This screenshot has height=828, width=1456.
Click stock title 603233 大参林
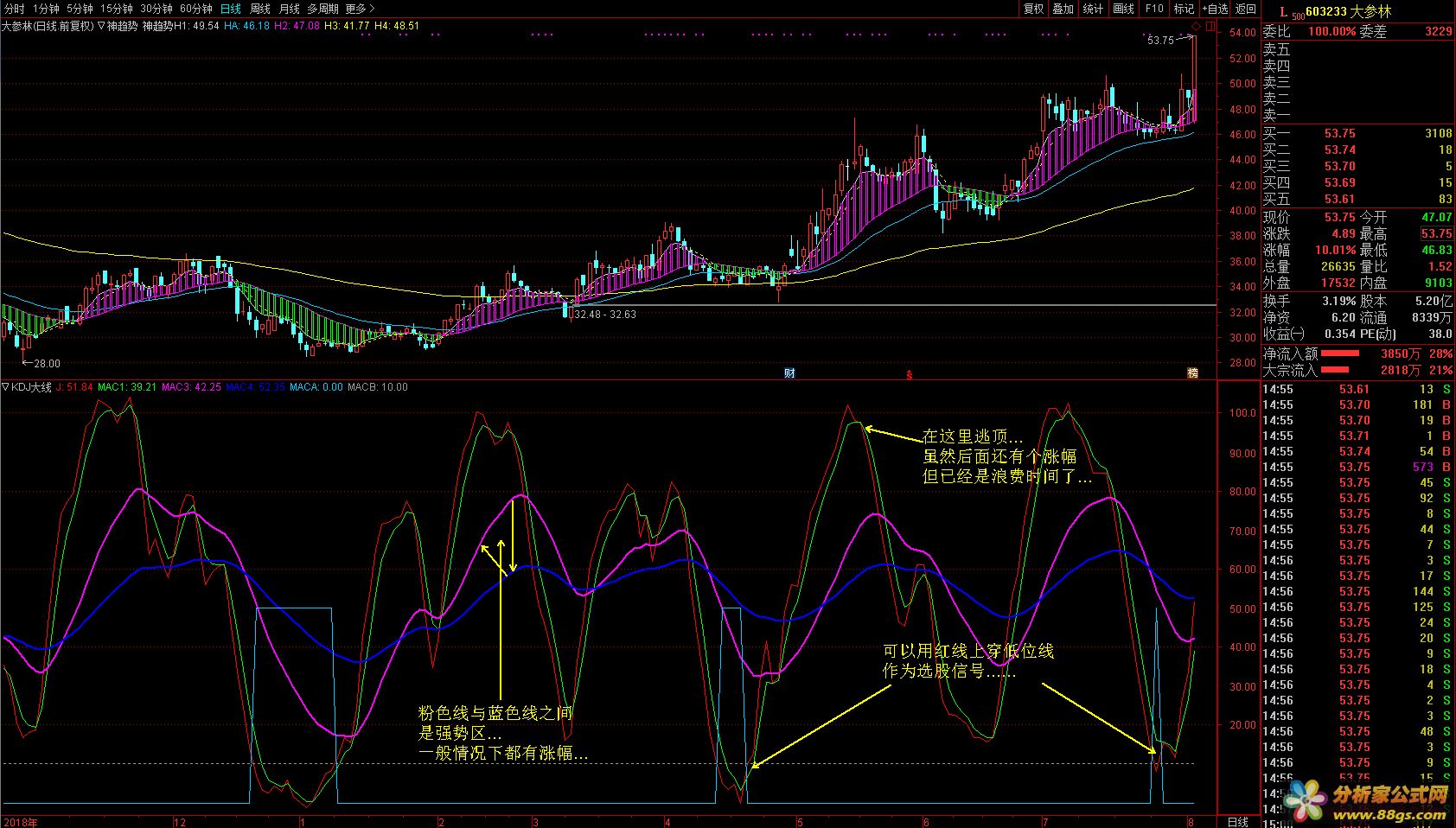coord(1348,12)
